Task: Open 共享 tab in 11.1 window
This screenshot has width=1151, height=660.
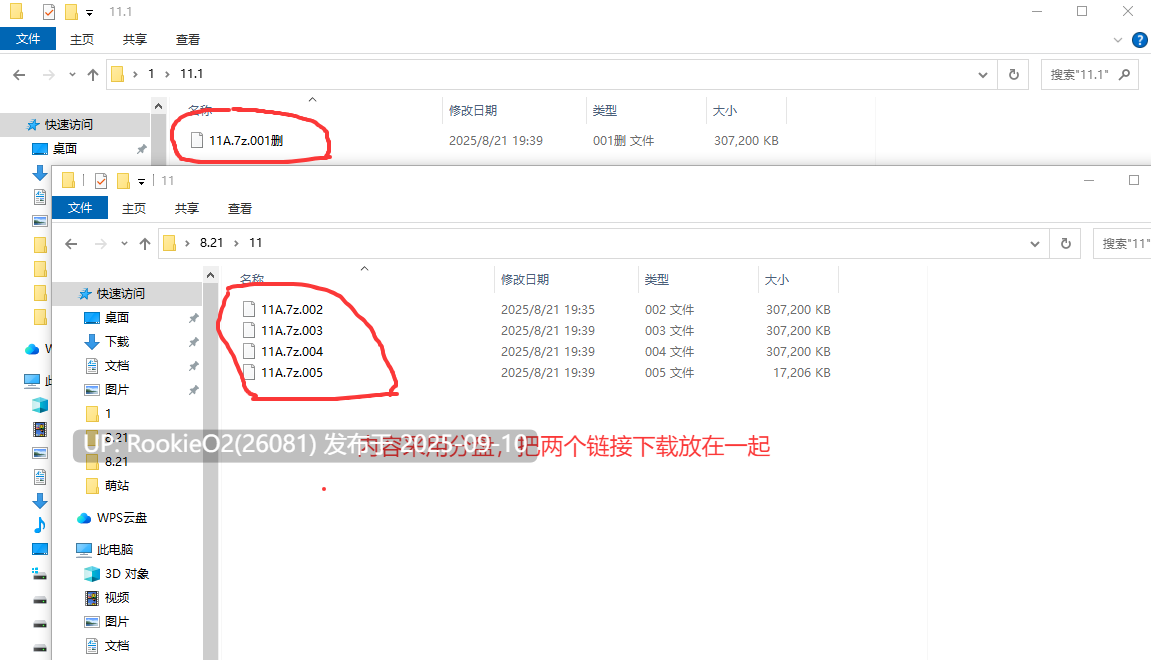Action: [x=134, y=40]
